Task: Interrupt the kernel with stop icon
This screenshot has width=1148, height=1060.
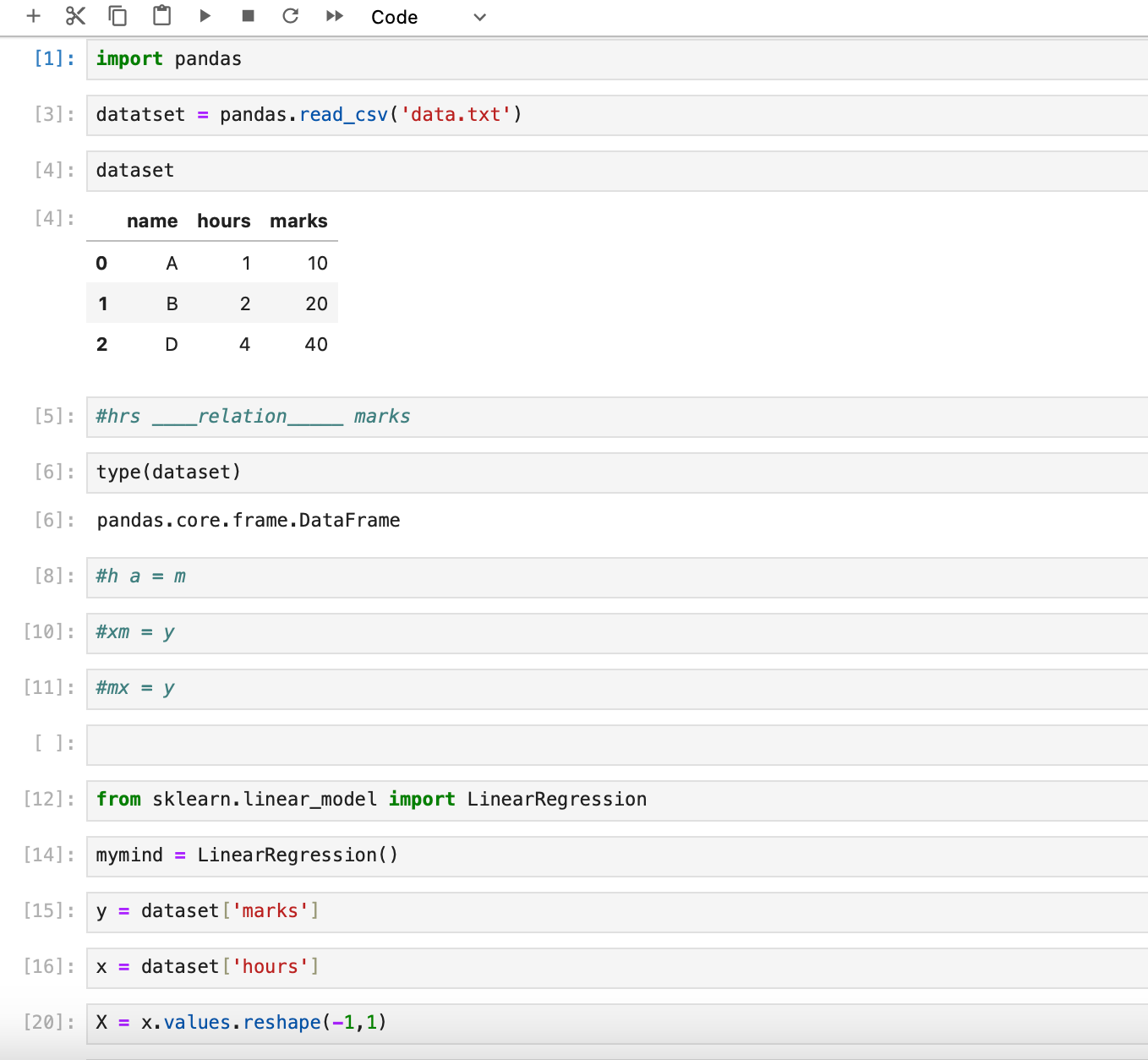Action: [247, 15]
